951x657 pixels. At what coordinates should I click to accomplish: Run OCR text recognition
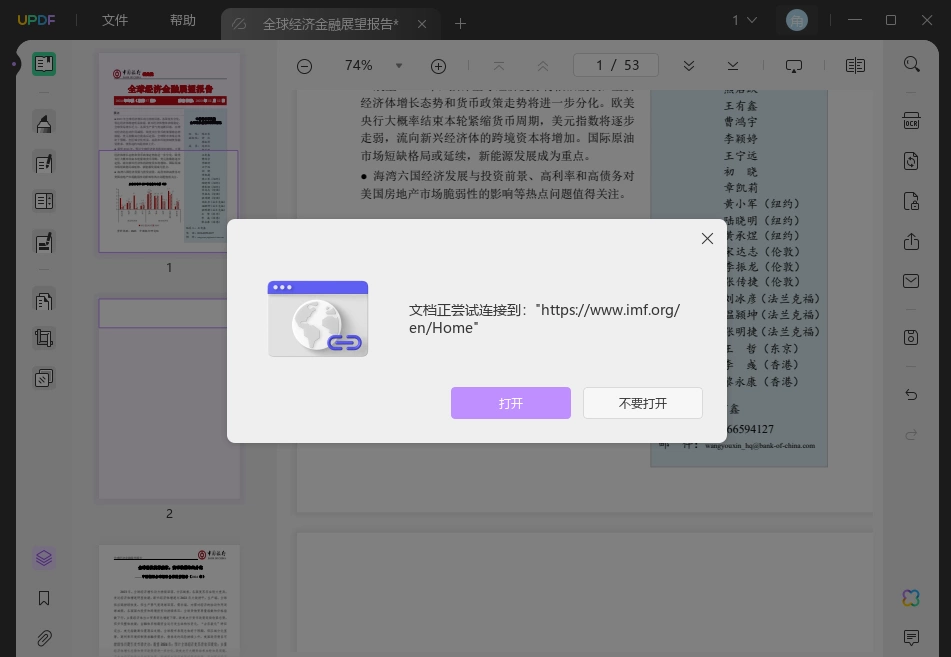coord(911,120)
